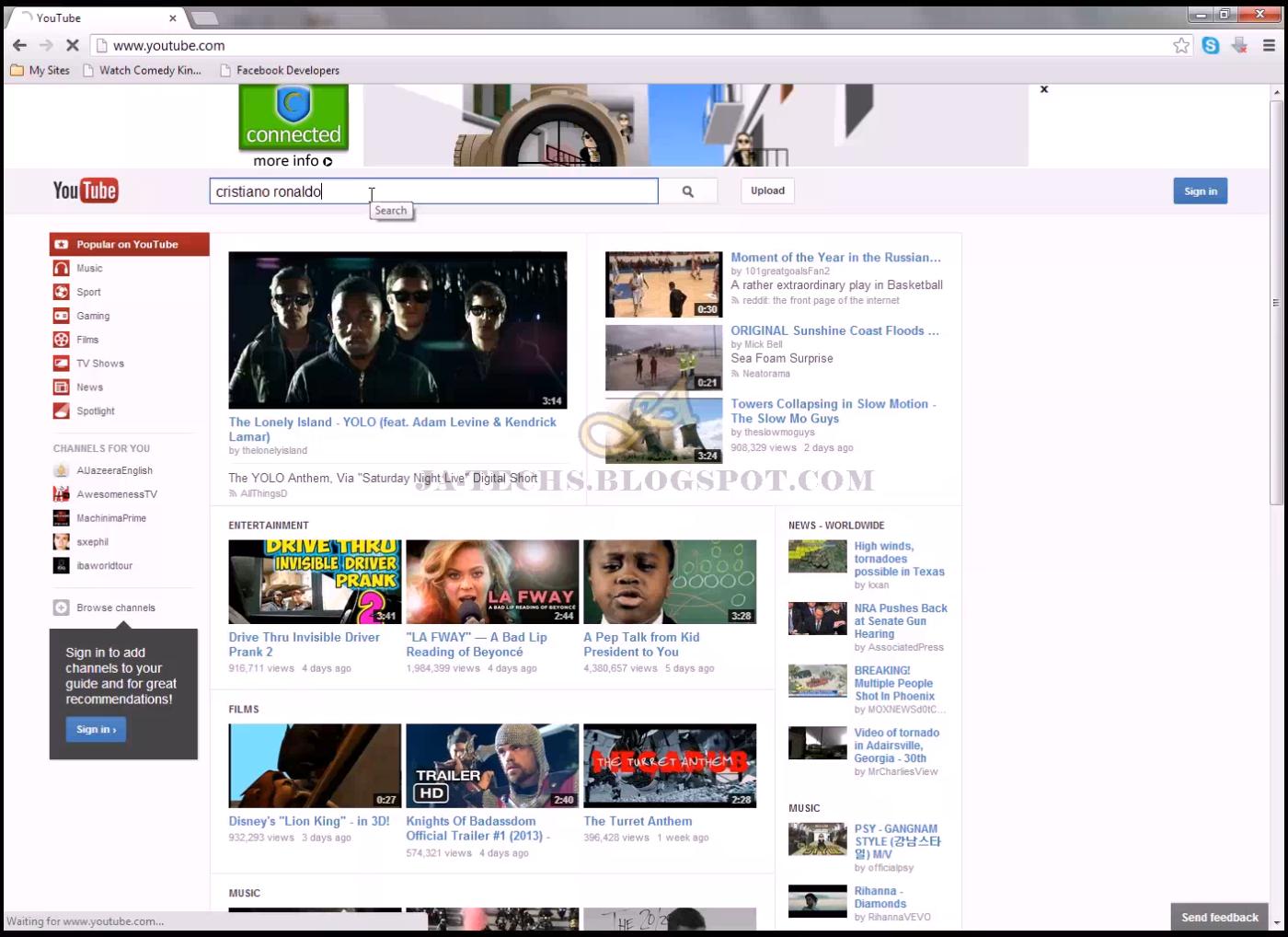Image resolution: width=1288 pixels, height=937 pixels.
Task: Open AlJazeeraEnglish channel avatar
Action: [x=61, y=470]
